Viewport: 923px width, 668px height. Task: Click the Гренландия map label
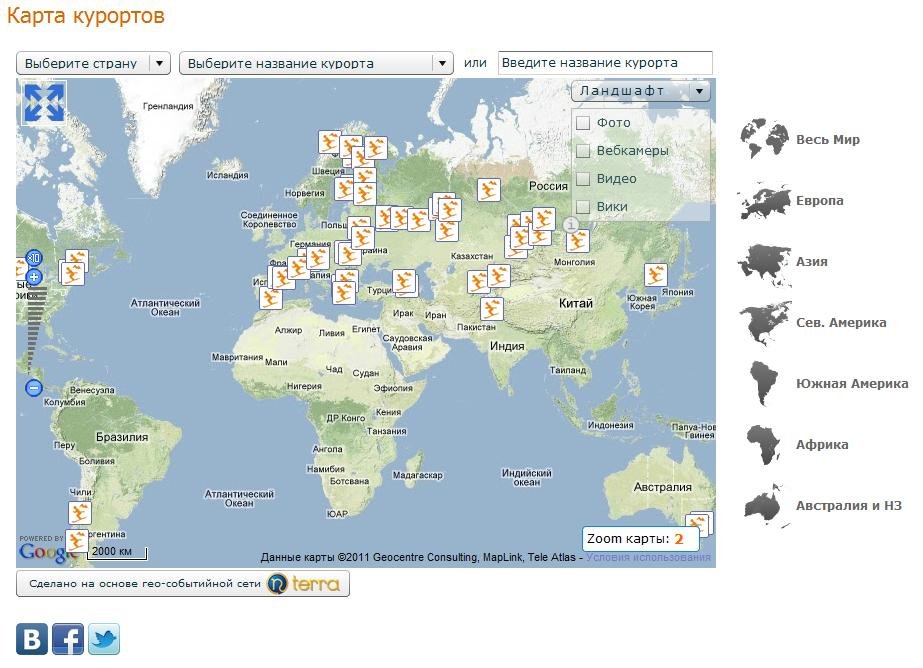click(168, 106)
